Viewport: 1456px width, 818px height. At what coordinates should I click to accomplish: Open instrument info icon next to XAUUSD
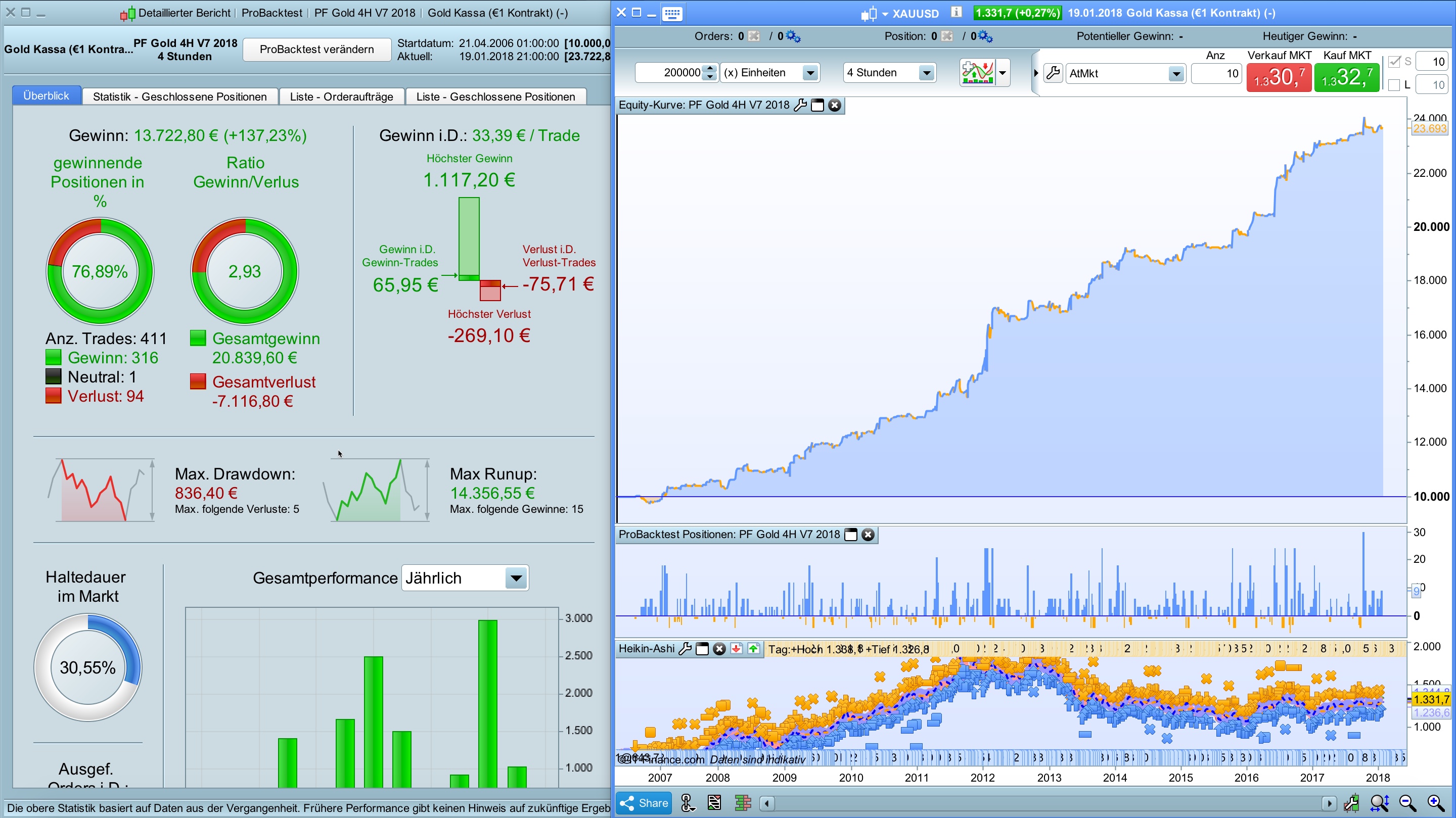coord(956,12)
